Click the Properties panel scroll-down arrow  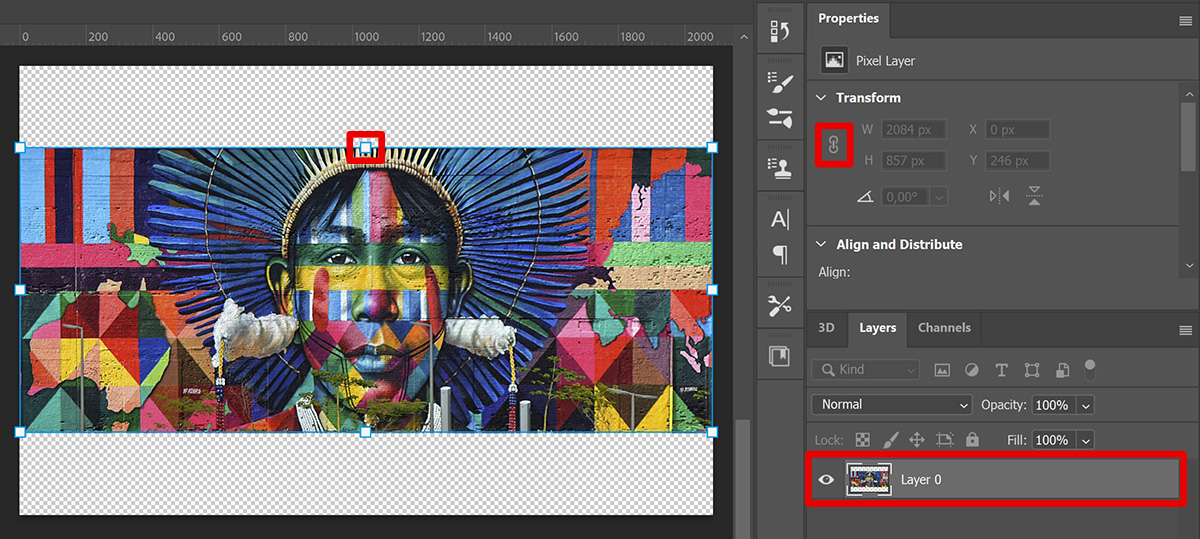click(x=1189, y=266)
